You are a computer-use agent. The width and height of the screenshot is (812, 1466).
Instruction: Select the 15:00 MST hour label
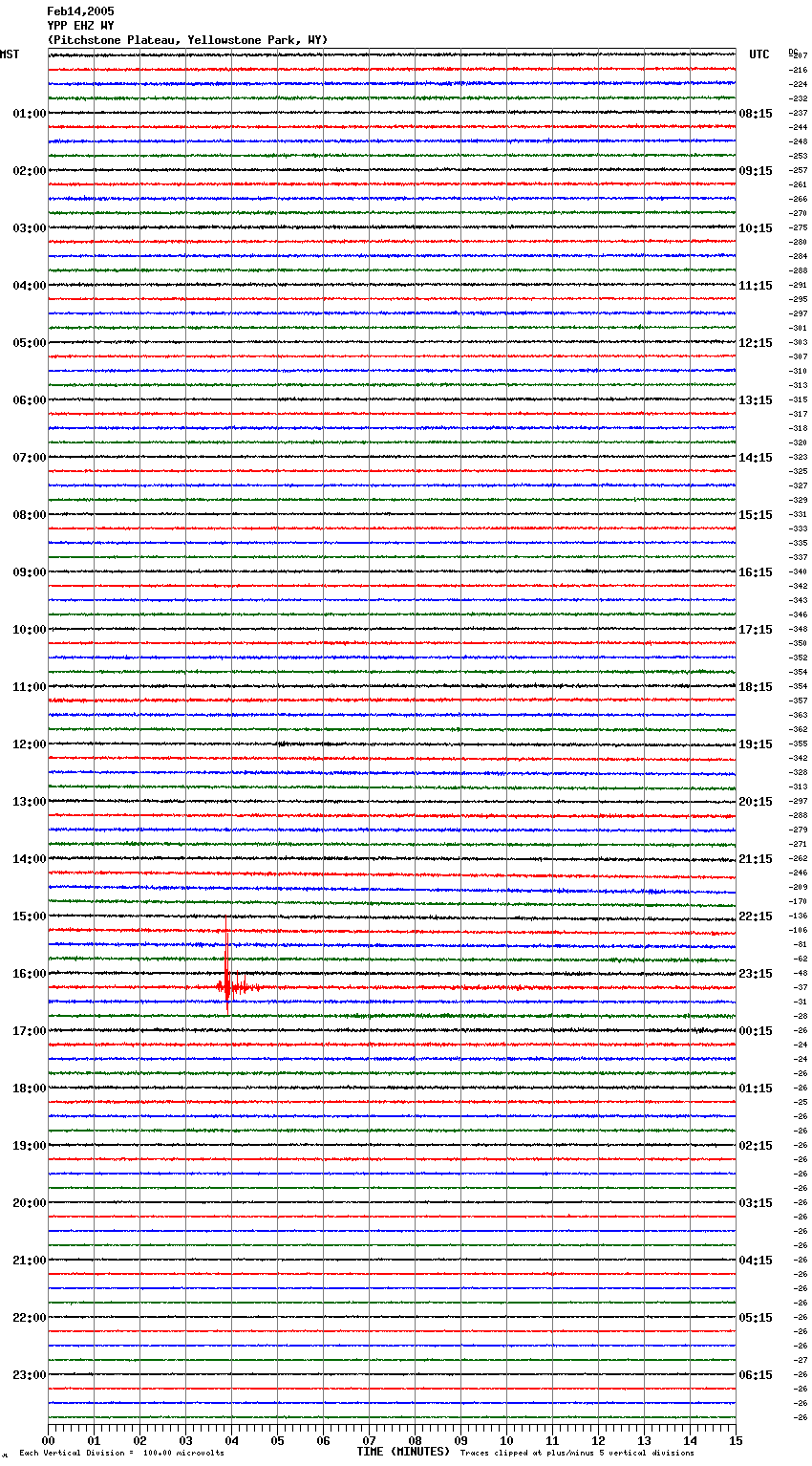(30, 916)
